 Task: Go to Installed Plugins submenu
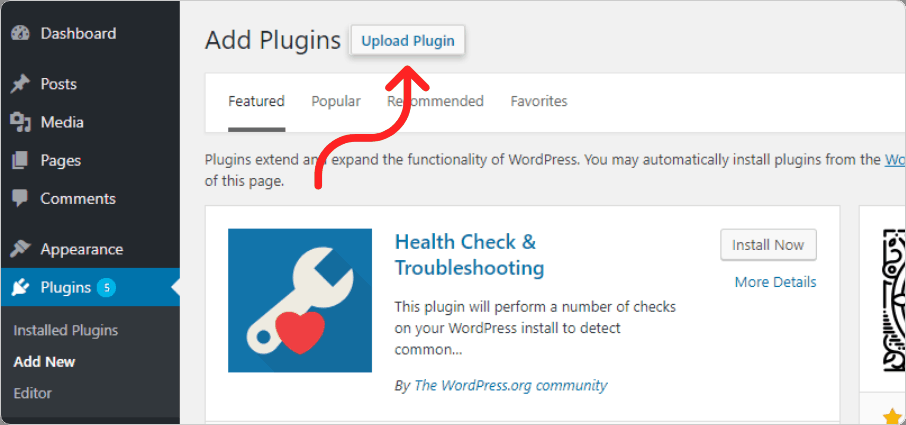66,331
